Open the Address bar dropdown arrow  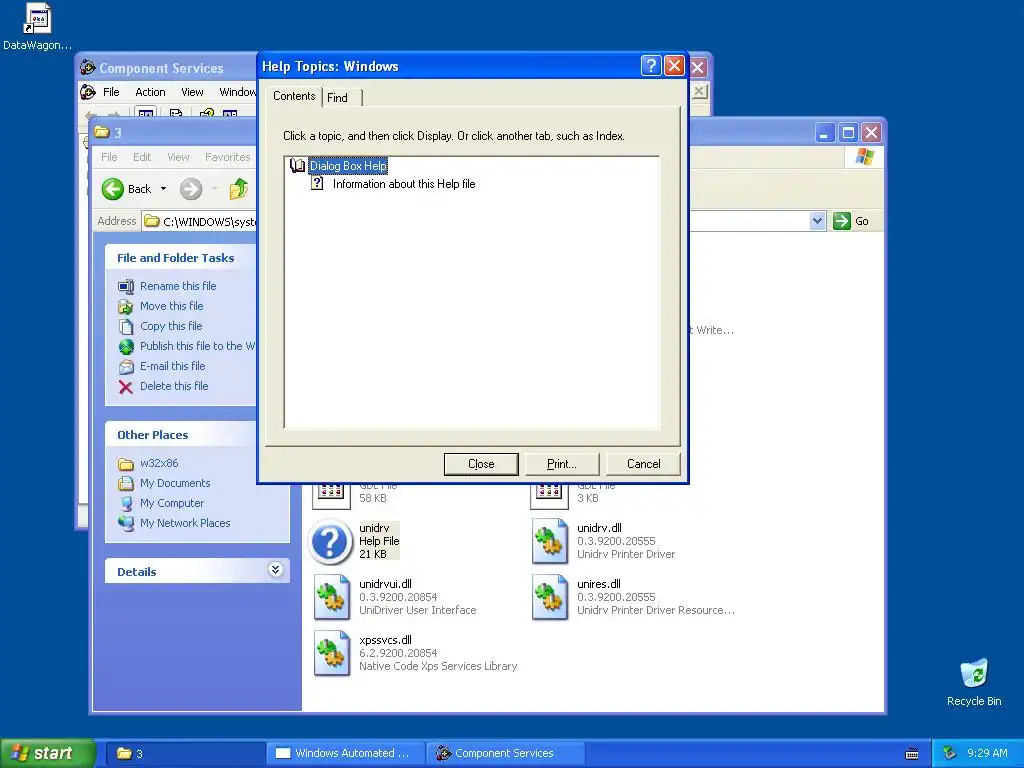tap(818, 221)
